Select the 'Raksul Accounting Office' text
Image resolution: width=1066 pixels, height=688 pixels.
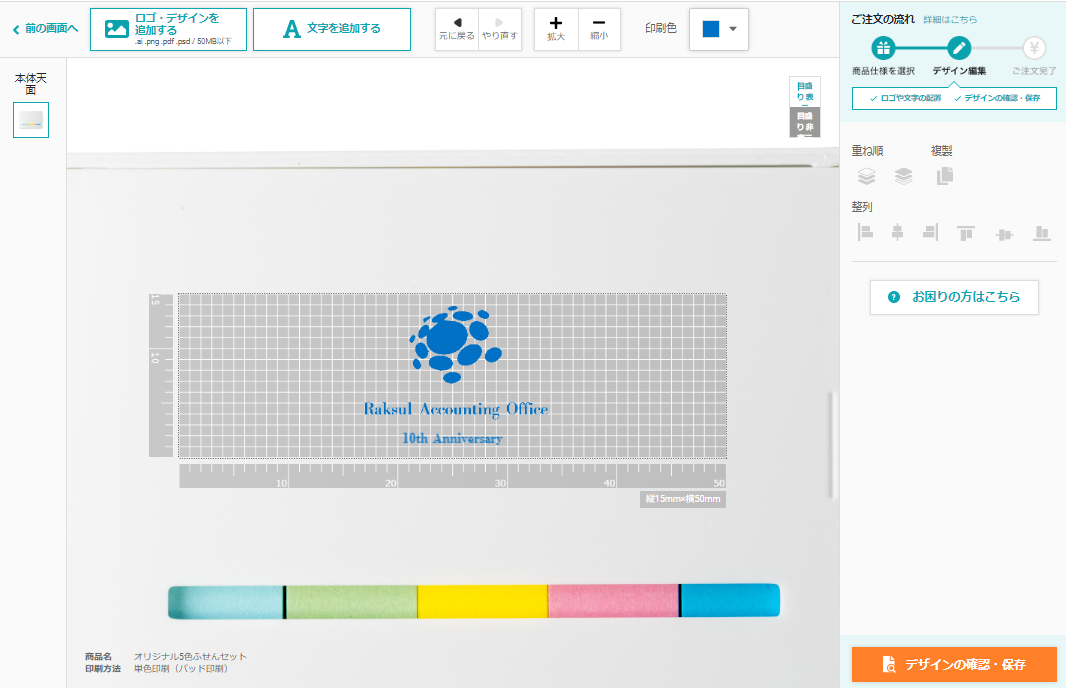tap(455, 409)
